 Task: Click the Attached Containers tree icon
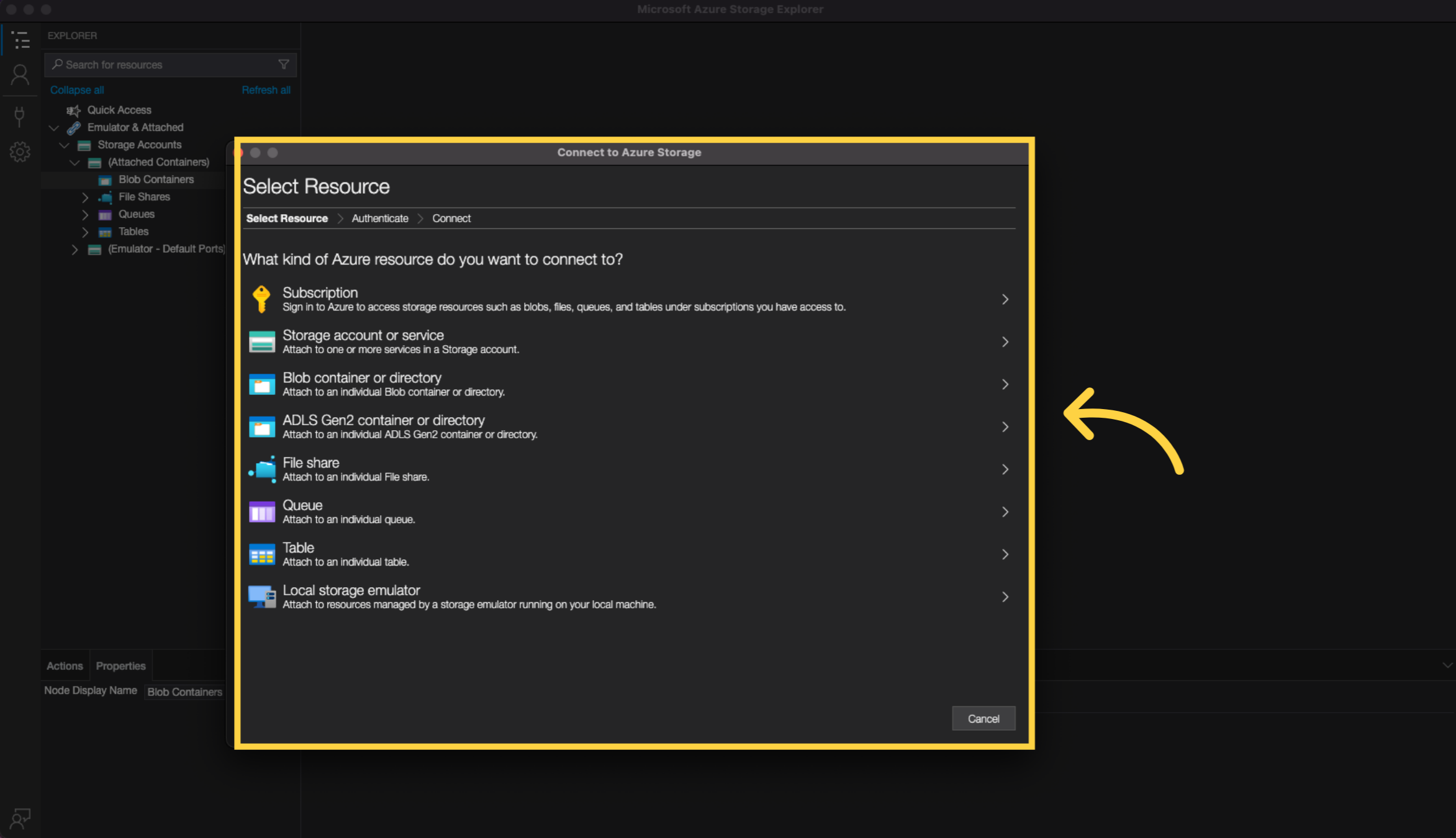coord(94,163)
